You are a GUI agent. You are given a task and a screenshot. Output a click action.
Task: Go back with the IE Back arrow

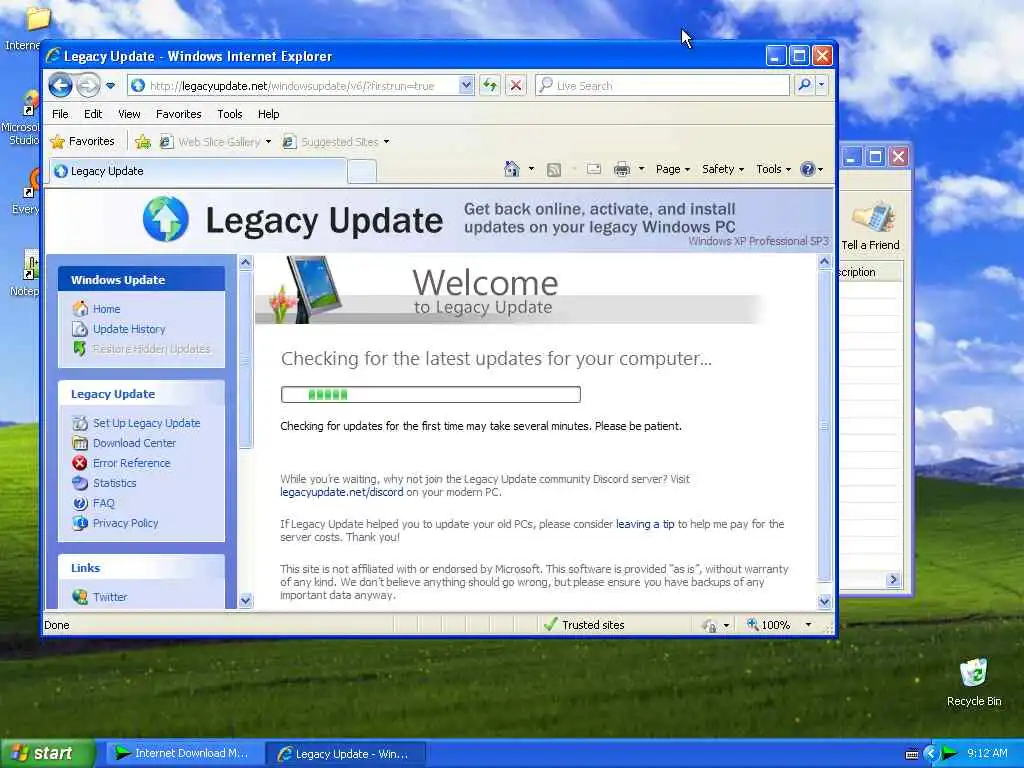(61, 86)
